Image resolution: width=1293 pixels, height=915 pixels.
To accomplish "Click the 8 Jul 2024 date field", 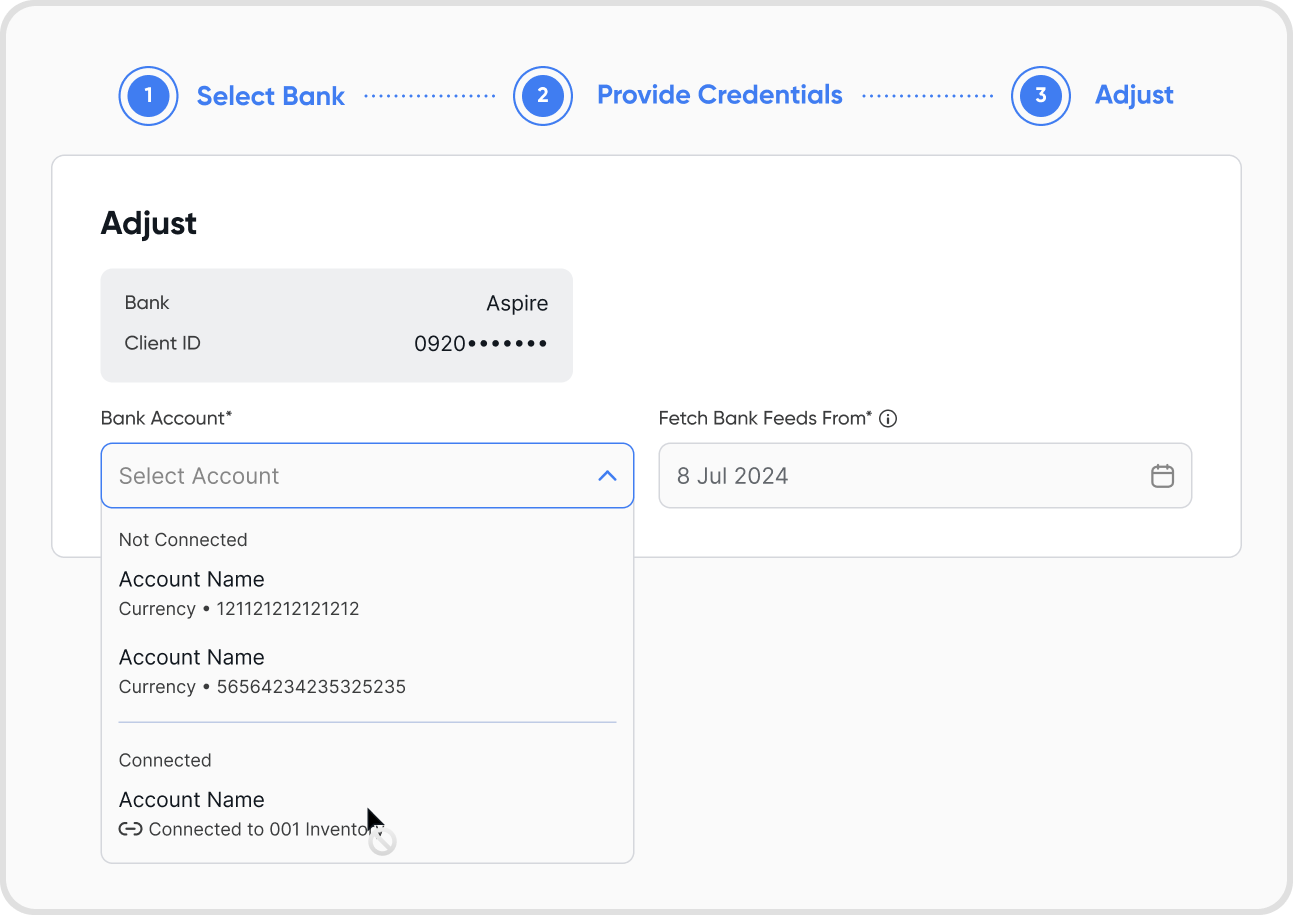I will (900, 476).
